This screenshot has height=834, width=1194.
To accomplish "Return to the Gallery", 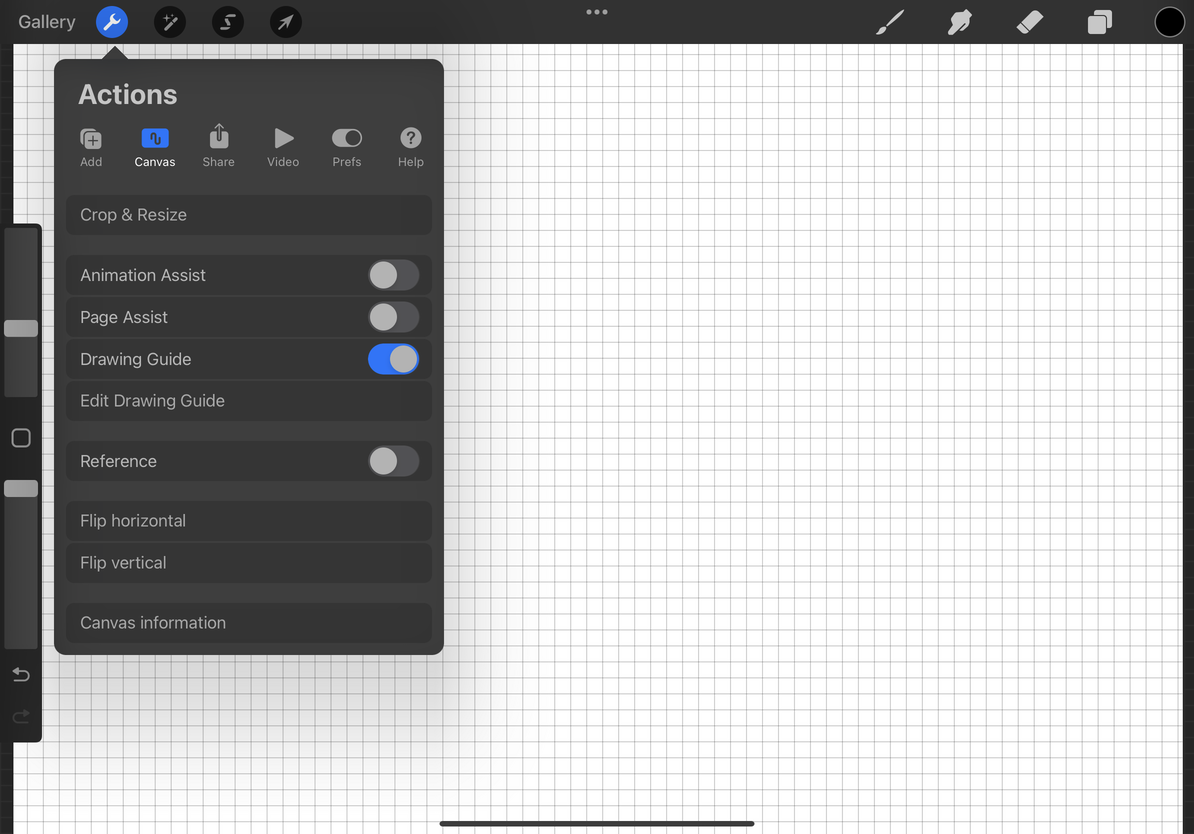I will pos(46,21).
